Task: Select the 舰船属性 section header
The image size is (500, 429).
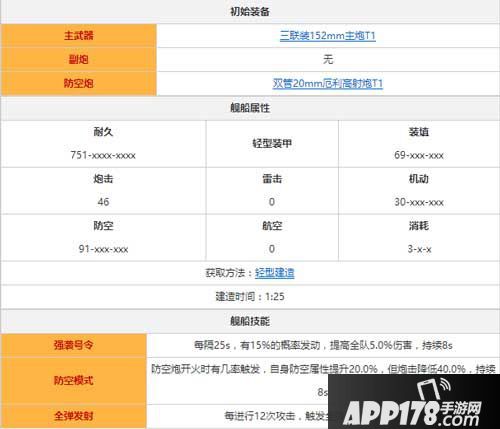Action: click(250, 108)
